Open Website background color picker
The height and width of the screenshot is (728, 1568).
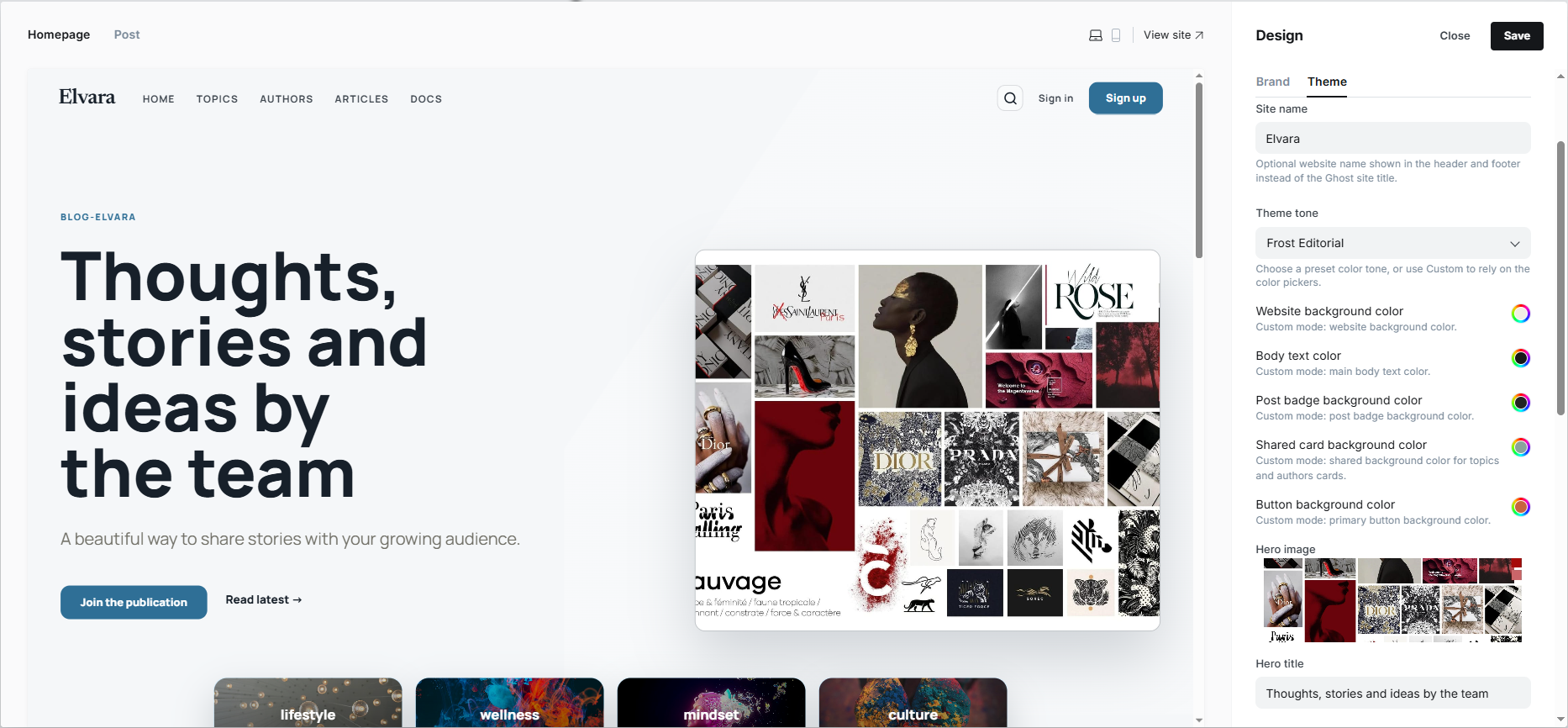tap(1521, 314)
